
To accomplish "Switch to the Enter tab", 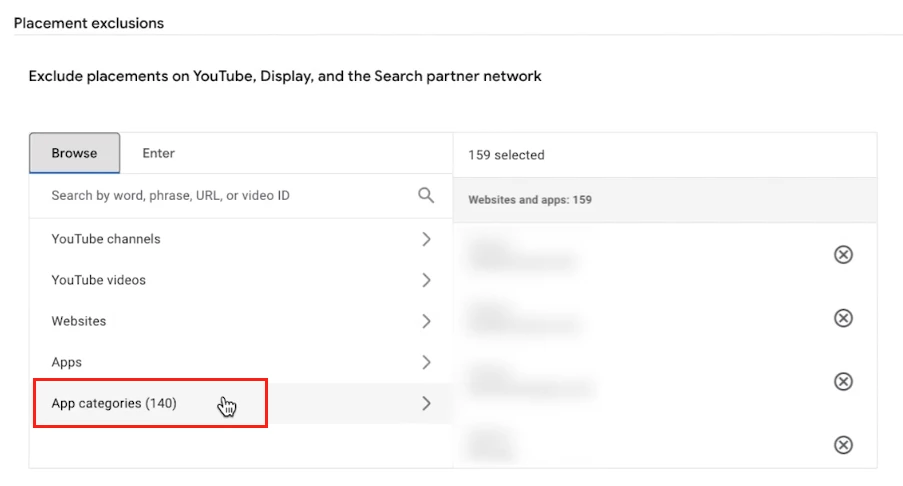I will [x=158, y=153].
